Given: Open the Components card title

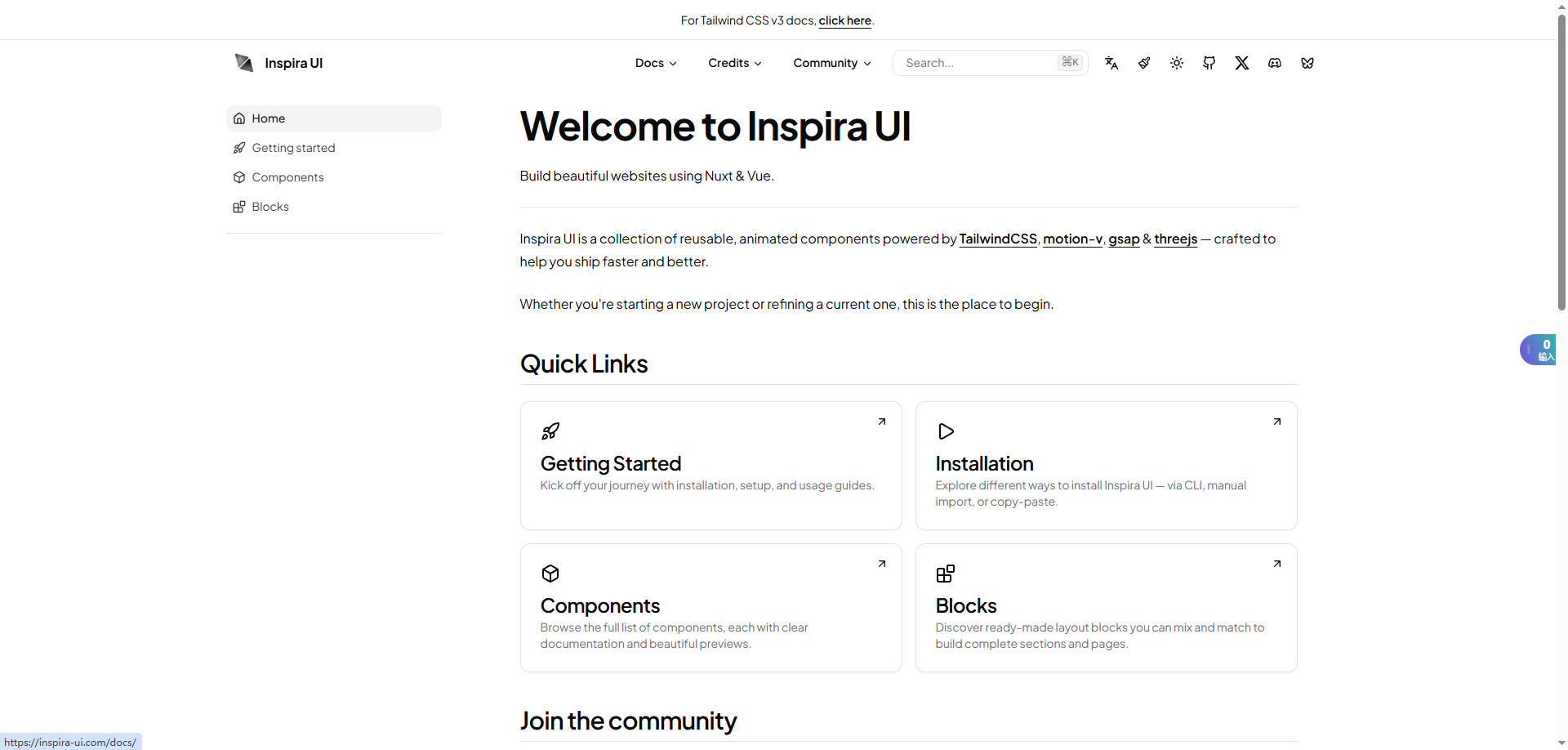Looking at the screenshot, I should pos(600,605).
